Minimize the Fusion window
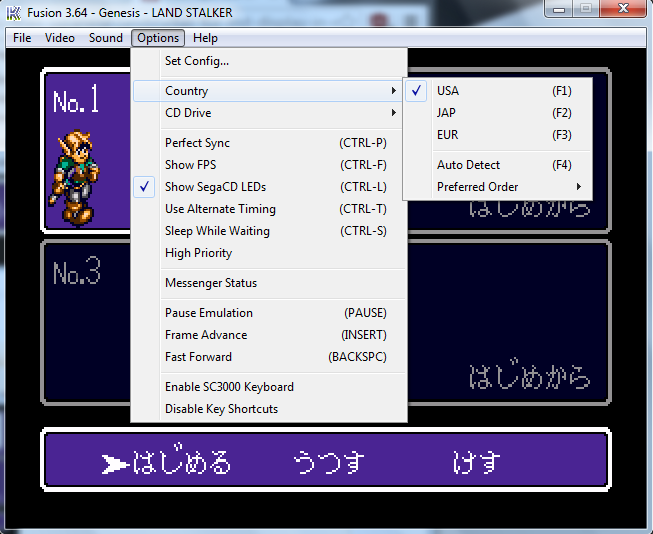 click(559, 9)
